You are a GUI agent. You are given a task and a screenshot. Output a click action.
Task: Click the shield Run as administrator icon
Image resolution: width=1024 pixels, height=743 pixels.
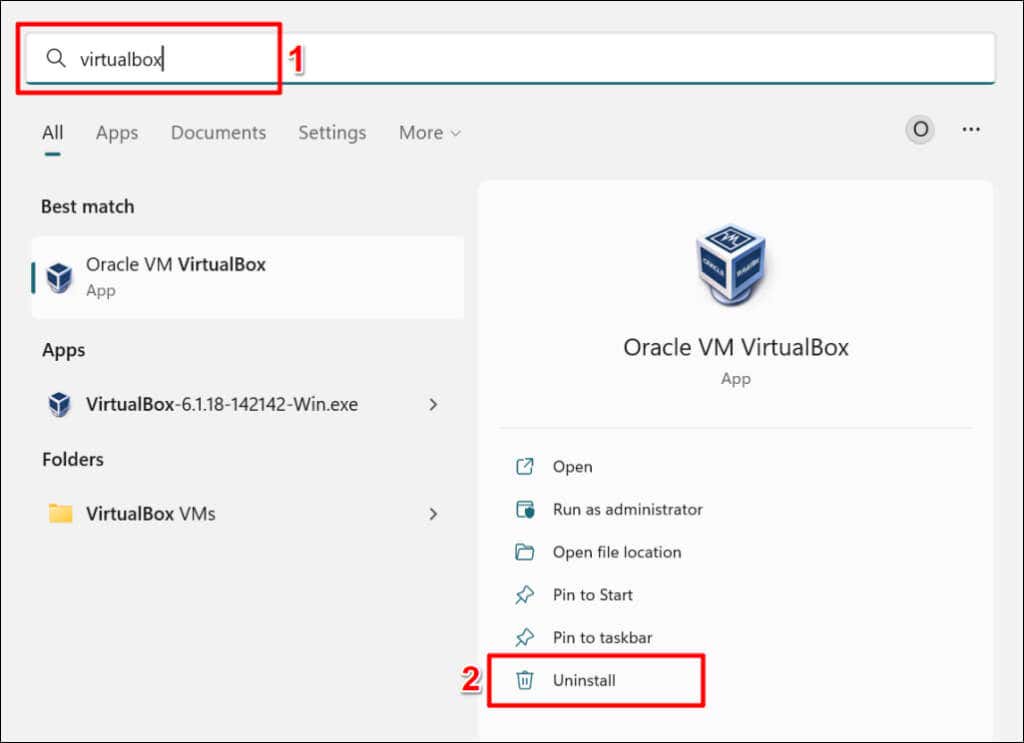pyautogui.click(x=525, y=509)
